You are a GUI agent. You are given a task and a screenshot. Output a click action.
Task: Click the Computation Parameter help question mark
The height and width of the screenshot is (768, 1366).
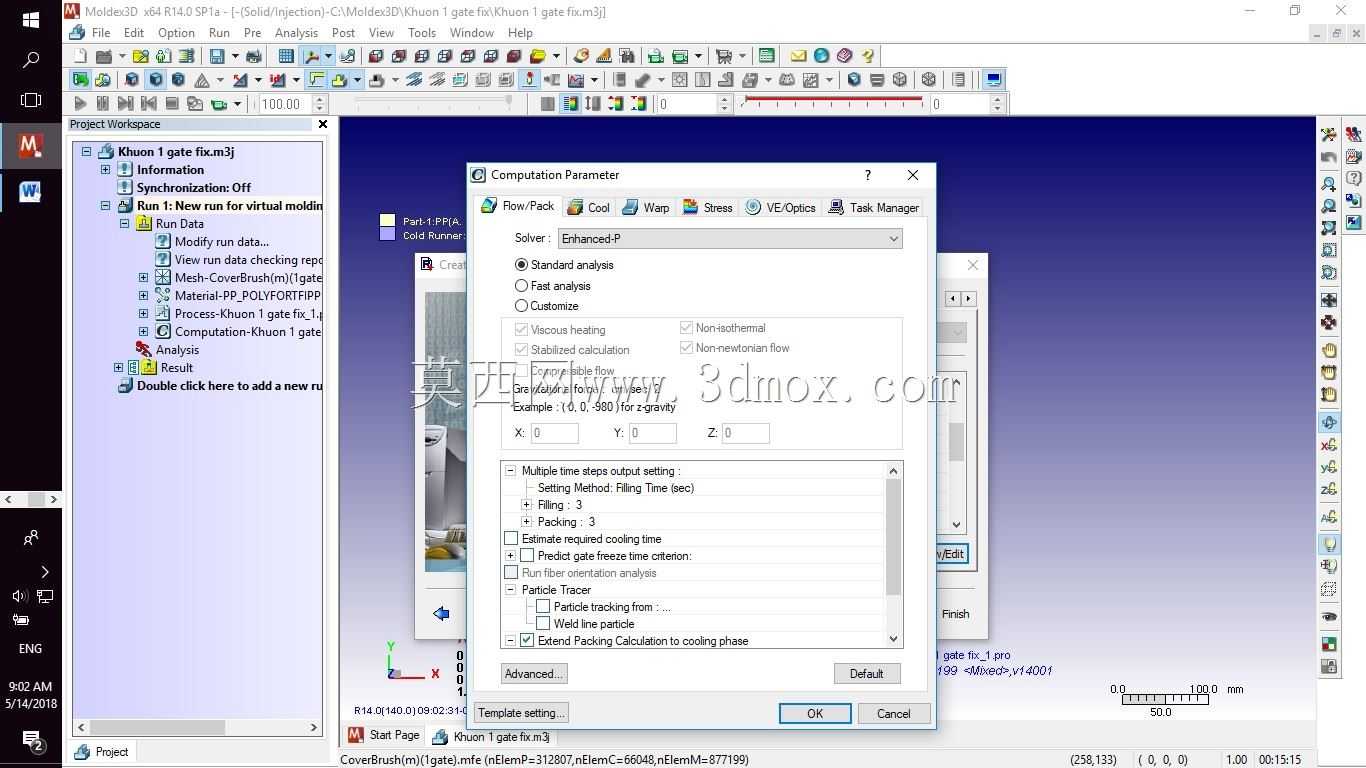click(867, 175)
